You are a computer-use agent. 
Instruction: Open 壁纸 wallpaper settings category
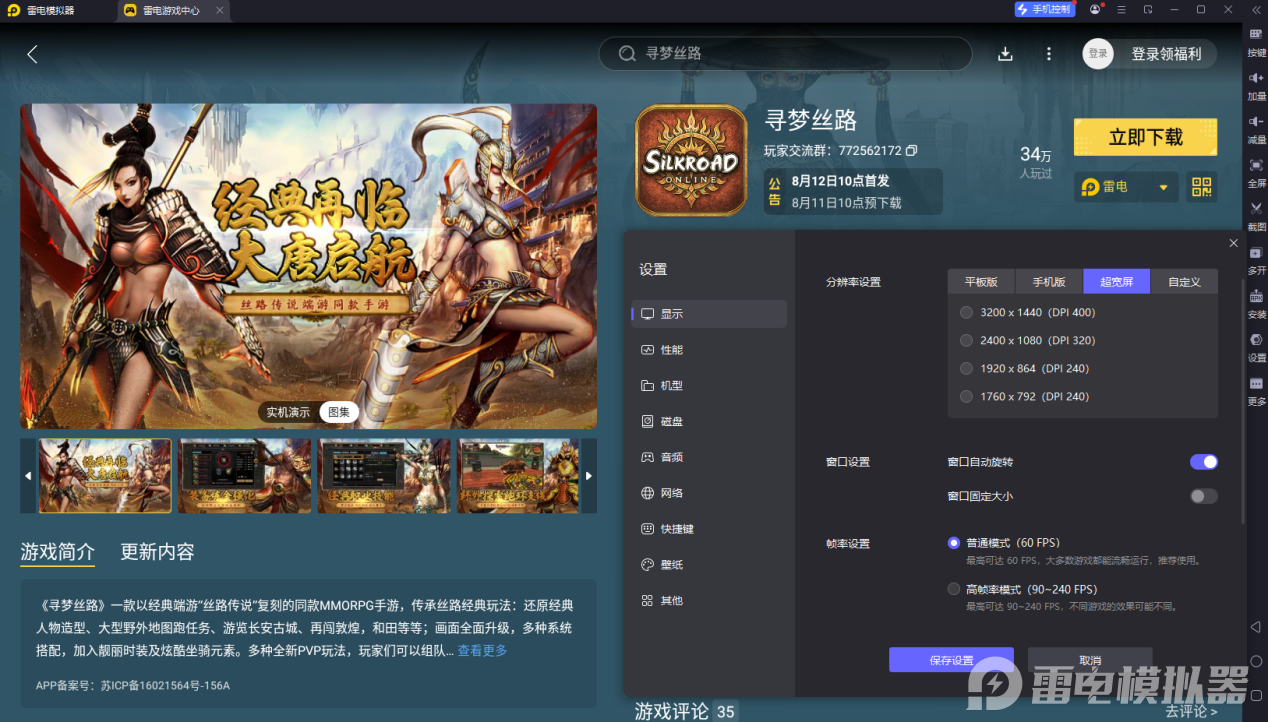709,565
